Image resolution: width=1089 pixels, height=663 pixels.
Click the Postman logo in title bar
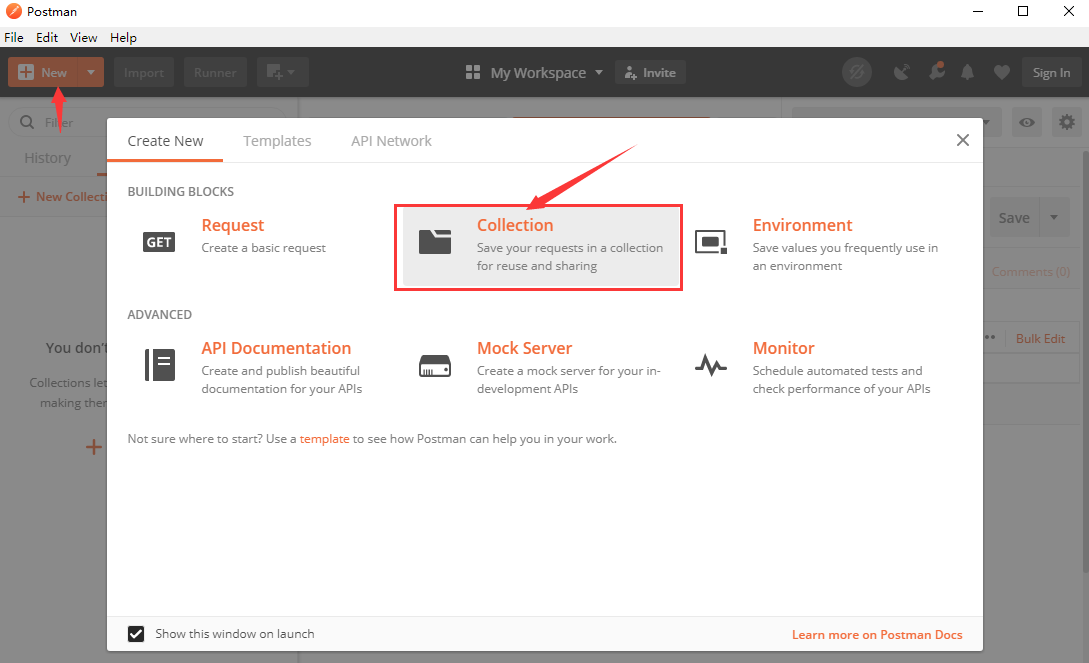click(13, 11)
